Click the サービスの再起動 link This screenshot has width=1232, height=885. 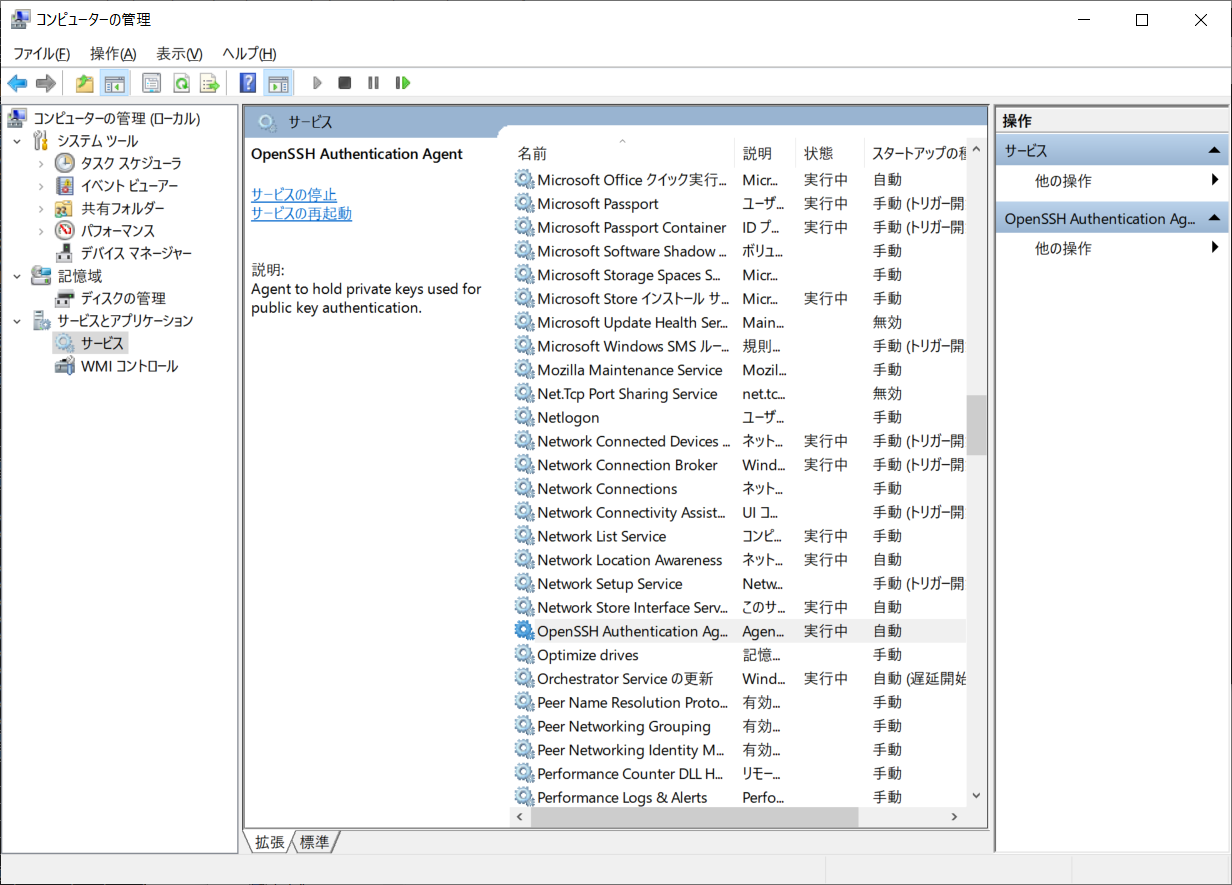(301, 213)
